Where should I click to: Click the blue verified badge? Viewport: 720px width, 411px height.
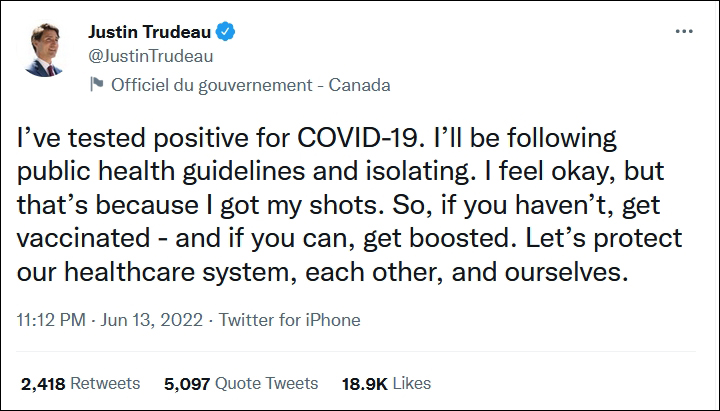pyautogui.click(x=229, y=31)
